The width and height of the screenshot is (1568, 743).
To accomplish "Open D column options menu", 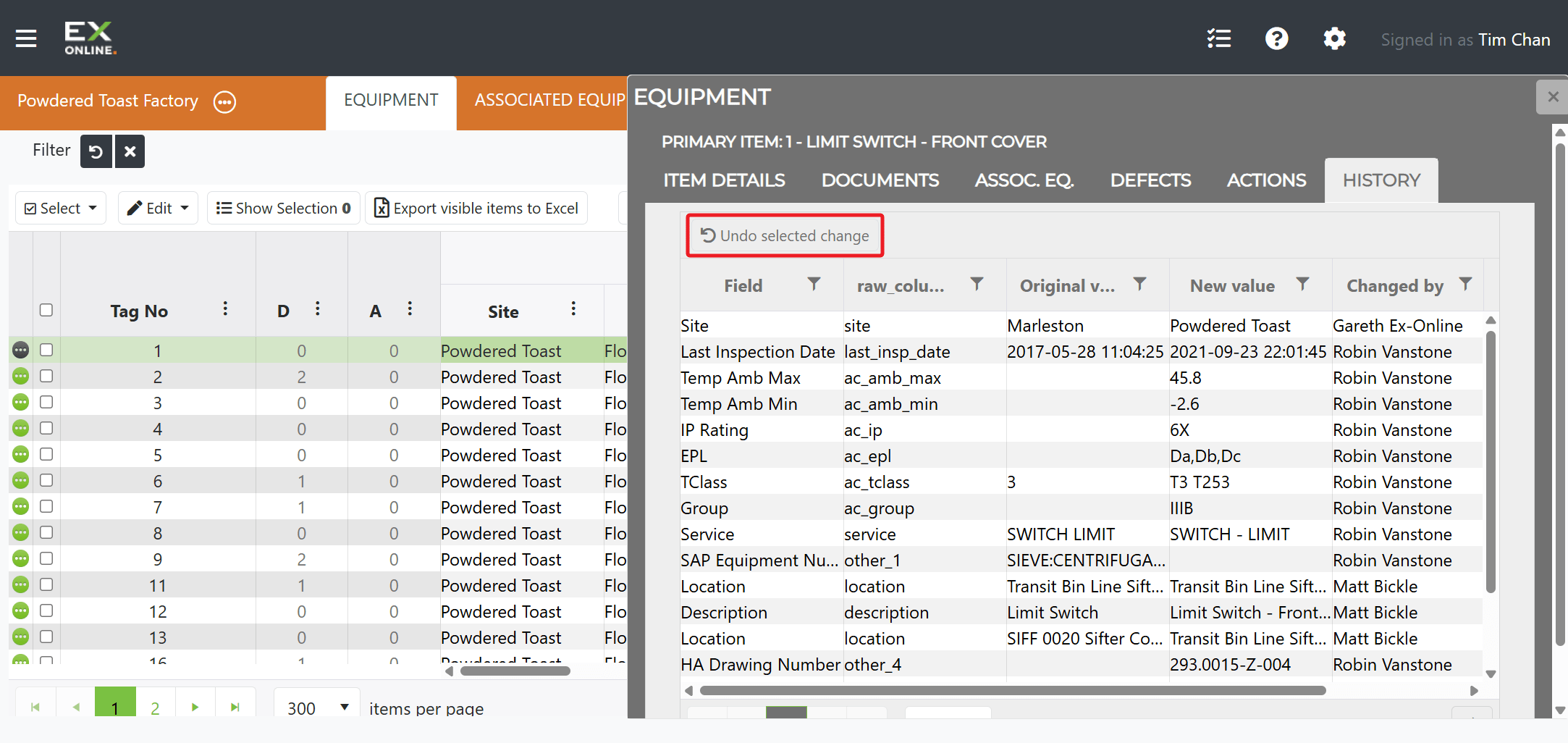I will click(317, 309).
